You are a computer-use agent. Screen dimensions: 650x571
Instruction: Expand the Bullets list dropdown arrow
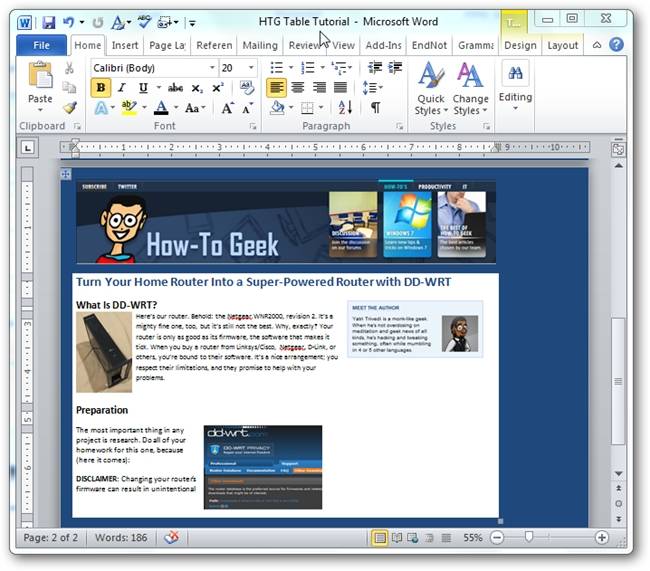click(291, 67)
